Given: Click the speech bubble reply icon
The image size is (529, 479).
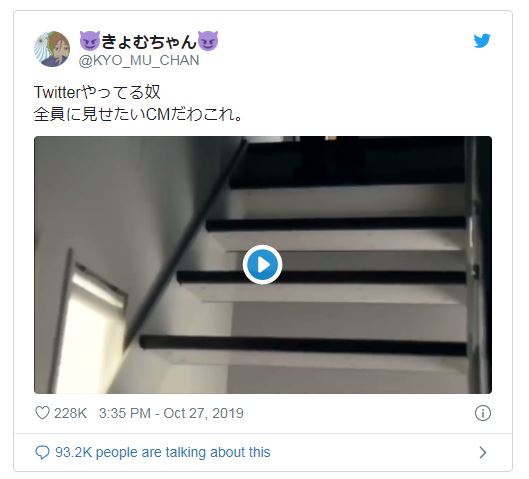Looking at the screenshot, I should (42, 452).
